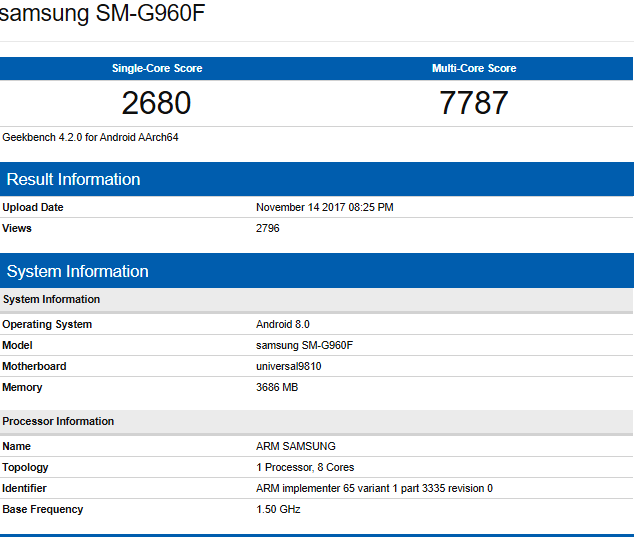Click the Upload Date label
This screenshot has height=537, width=638.
(33, 207)
